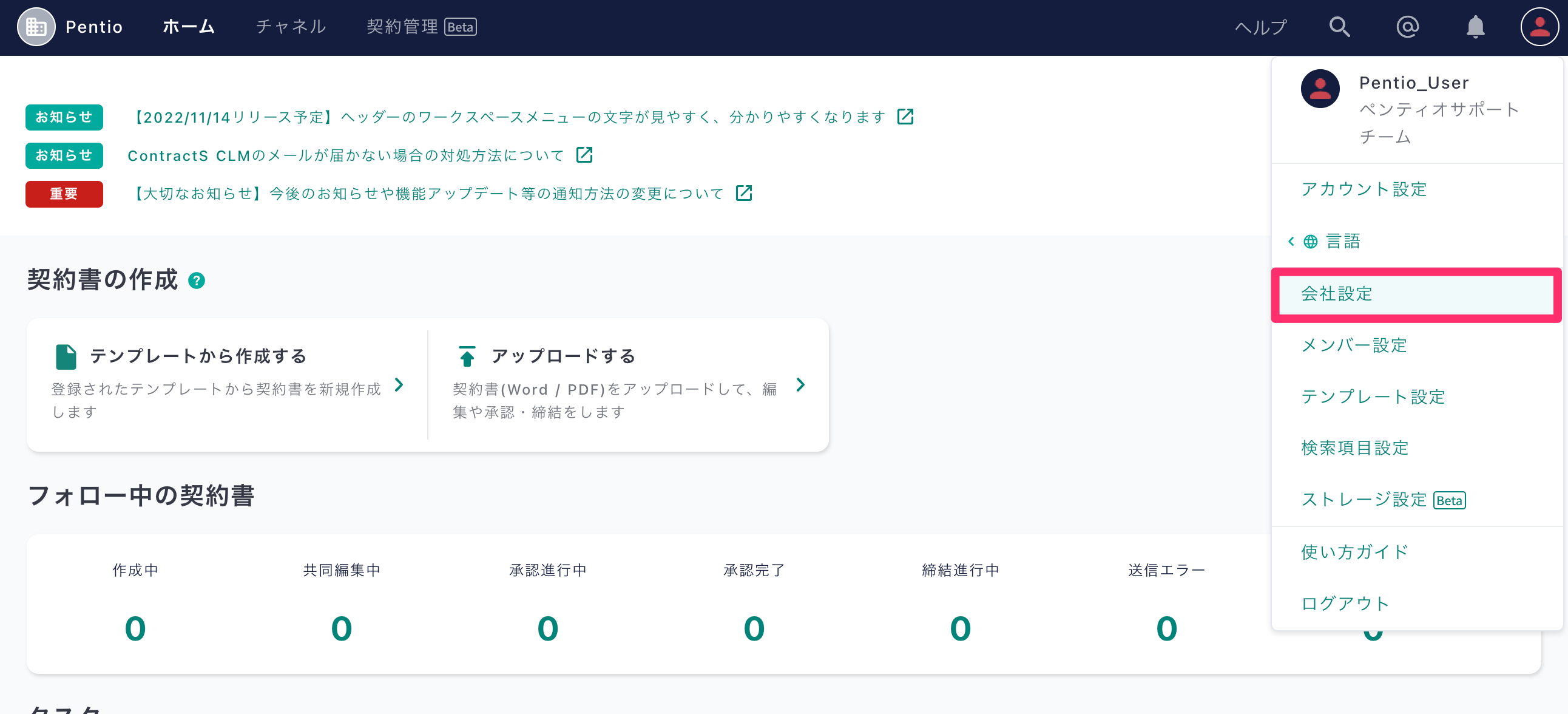Expand the 言語 submenu chevron
Image resolution: width=1568 pixels, height=714 pixels.
(x=1291, y=241)
